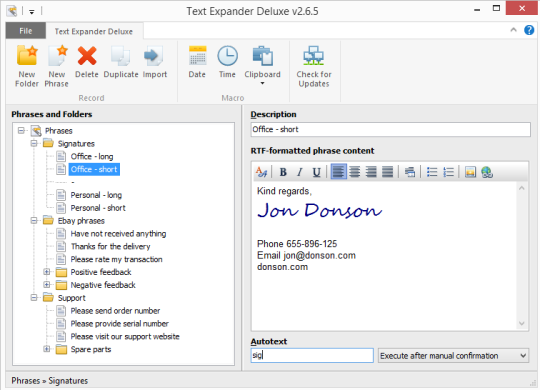Insert a hyperlink via the globe icon
The height and width of the screenshot is (390, 540).
point(487,172)
